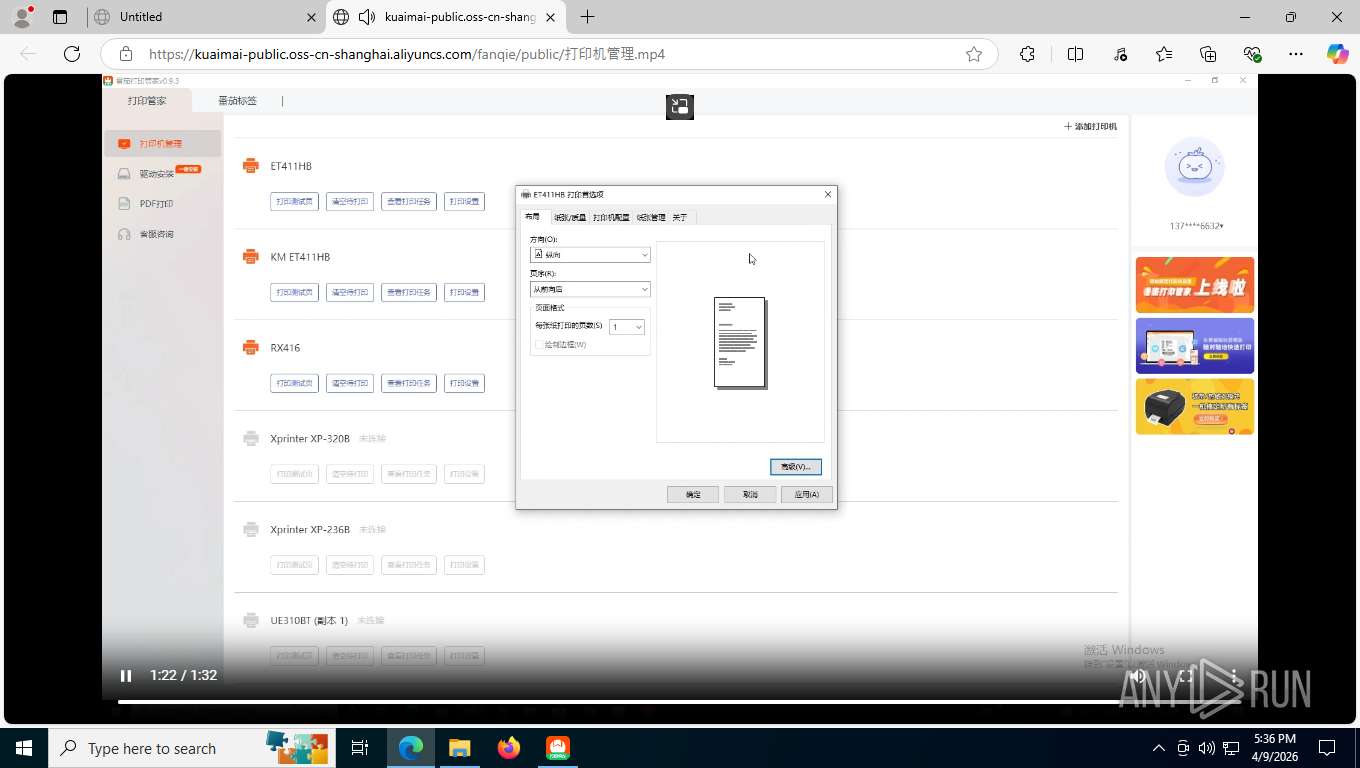Click 应用(A) in the print preferences dialog
The image size is (1360, 768).
(x=807, y=494)
